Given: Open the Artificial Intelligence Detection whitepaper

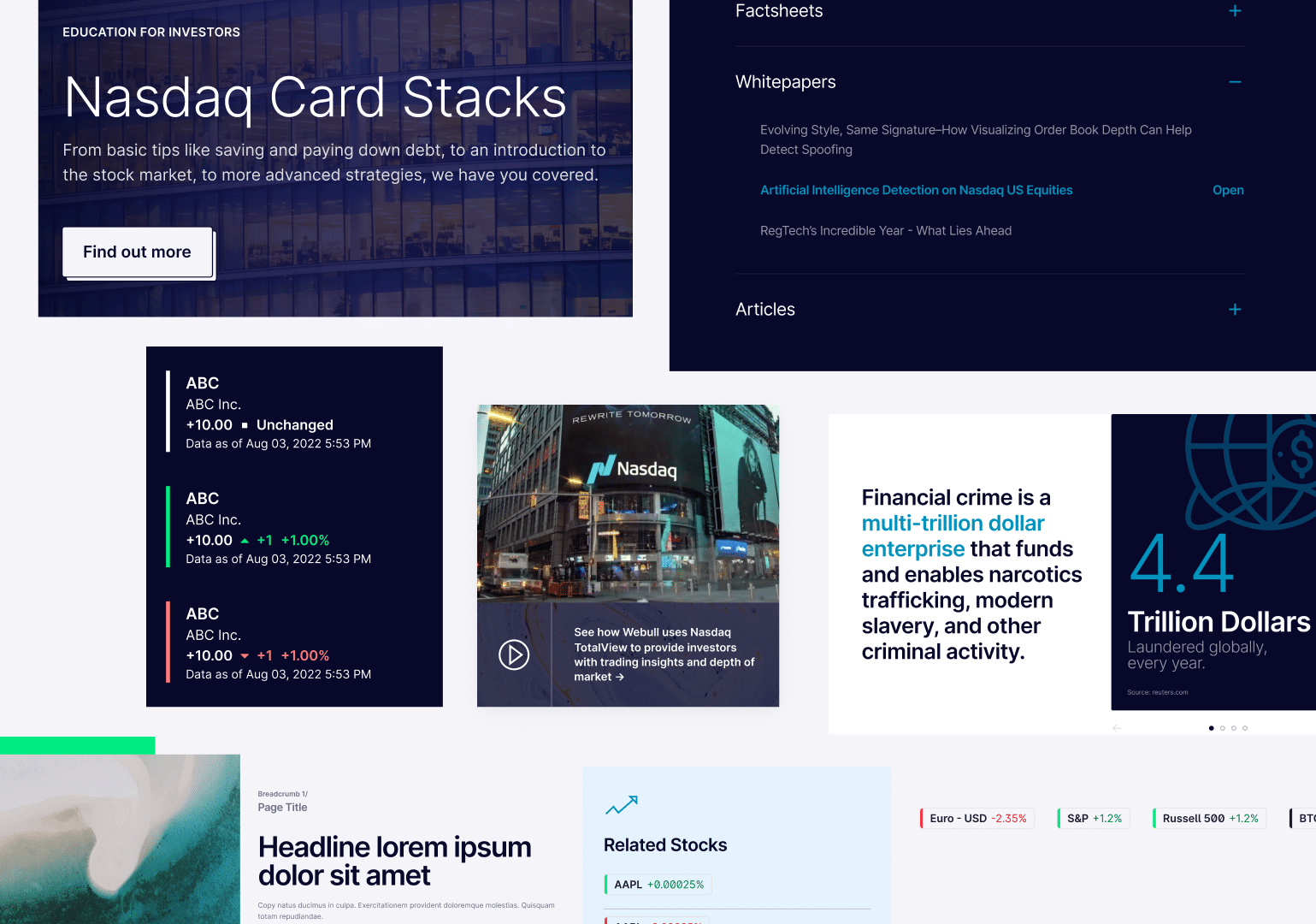Looking at the screenshot, I should (917, 190).
